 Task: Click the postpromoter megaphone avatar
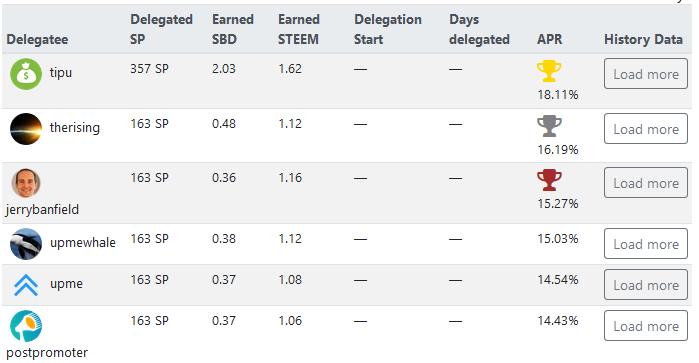[26, 326]
